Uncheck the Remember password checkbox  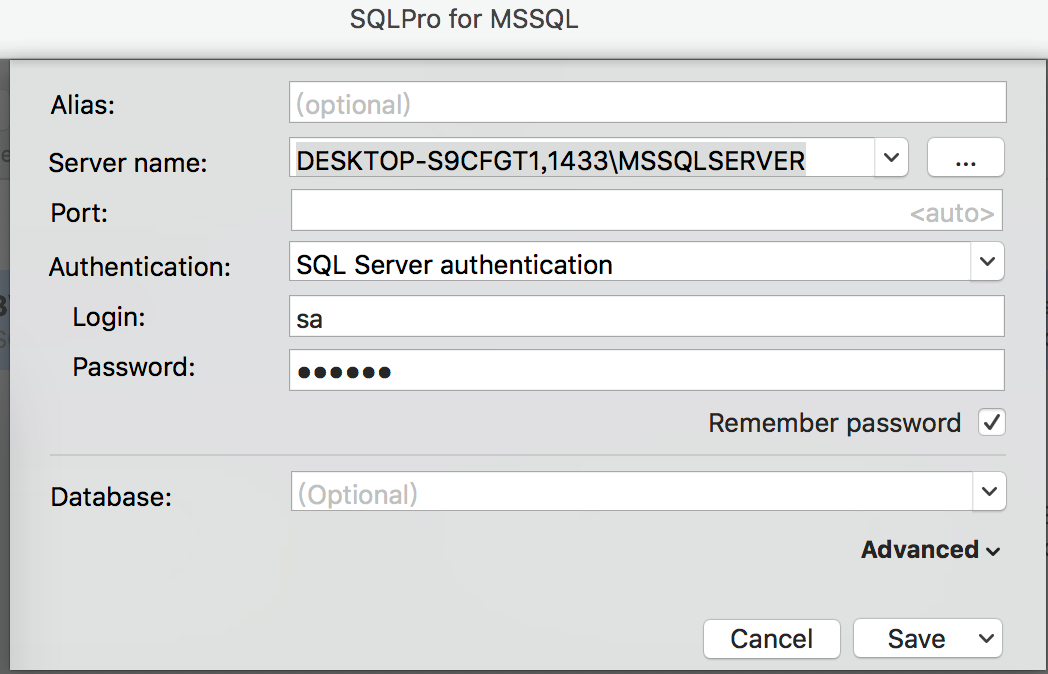coord(992,422)
